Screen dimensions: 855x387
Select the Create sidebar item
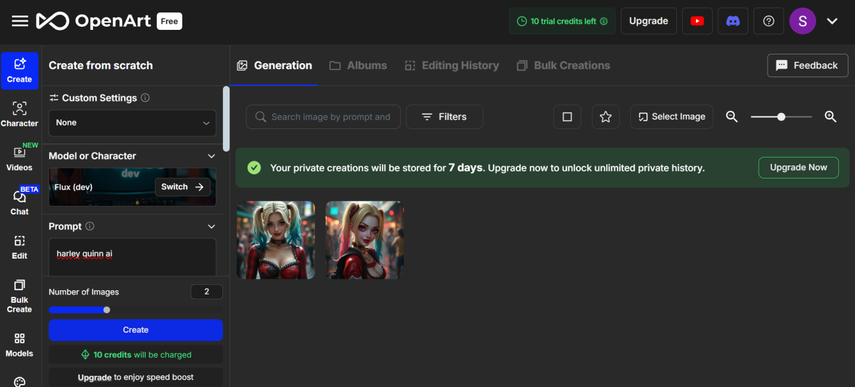20,71
